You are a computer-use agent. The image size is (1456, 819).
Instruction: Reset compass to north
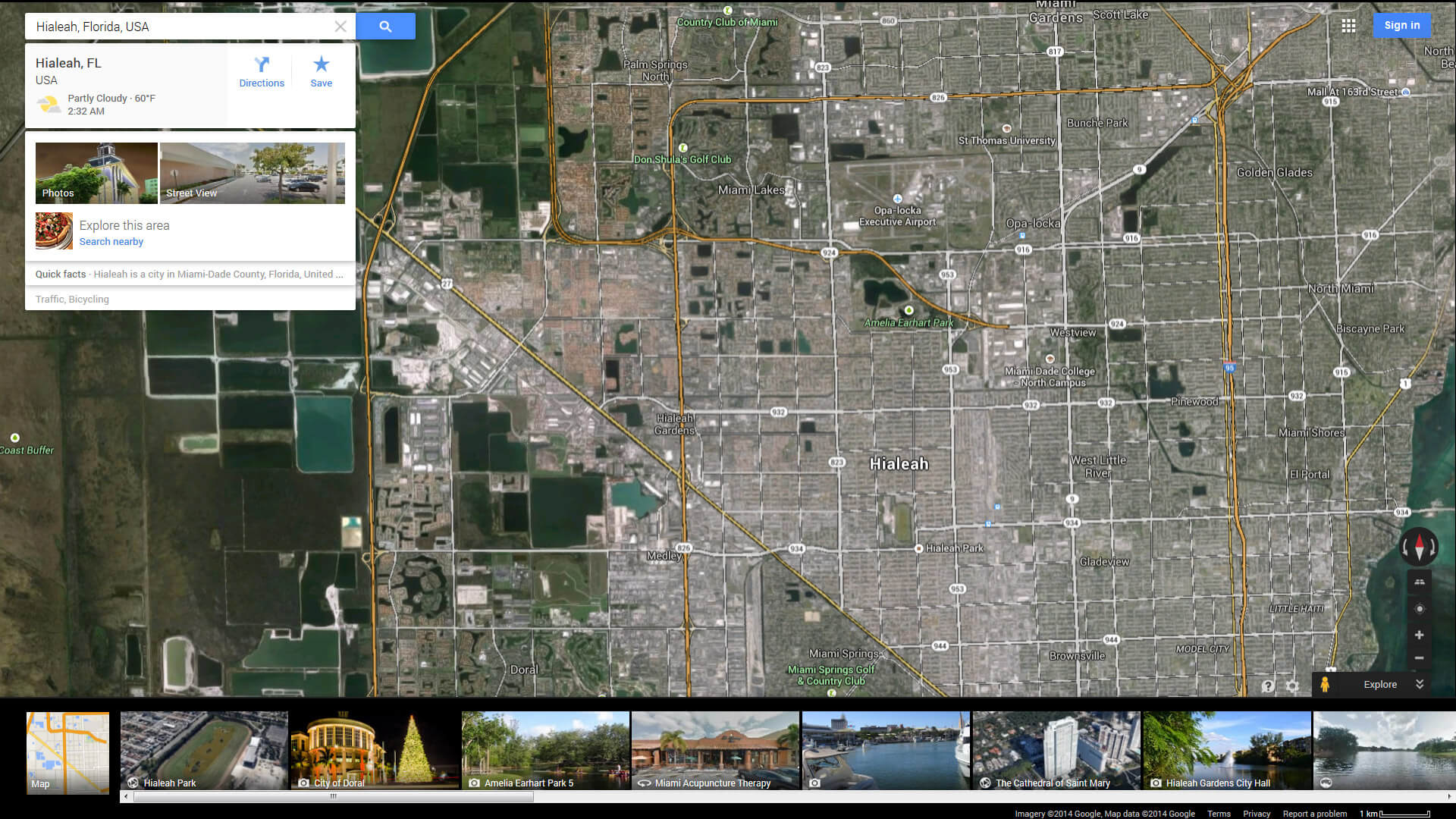(1419, 546)
